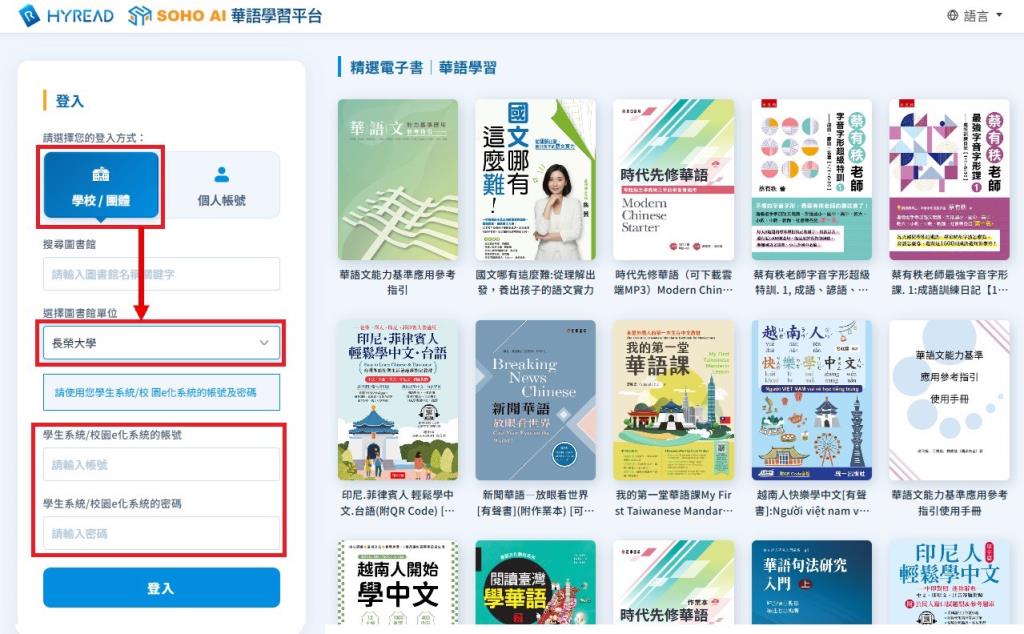
Task: Click title link 蔡有秩老師字音字形超級特訓
Action: point(812,282)
